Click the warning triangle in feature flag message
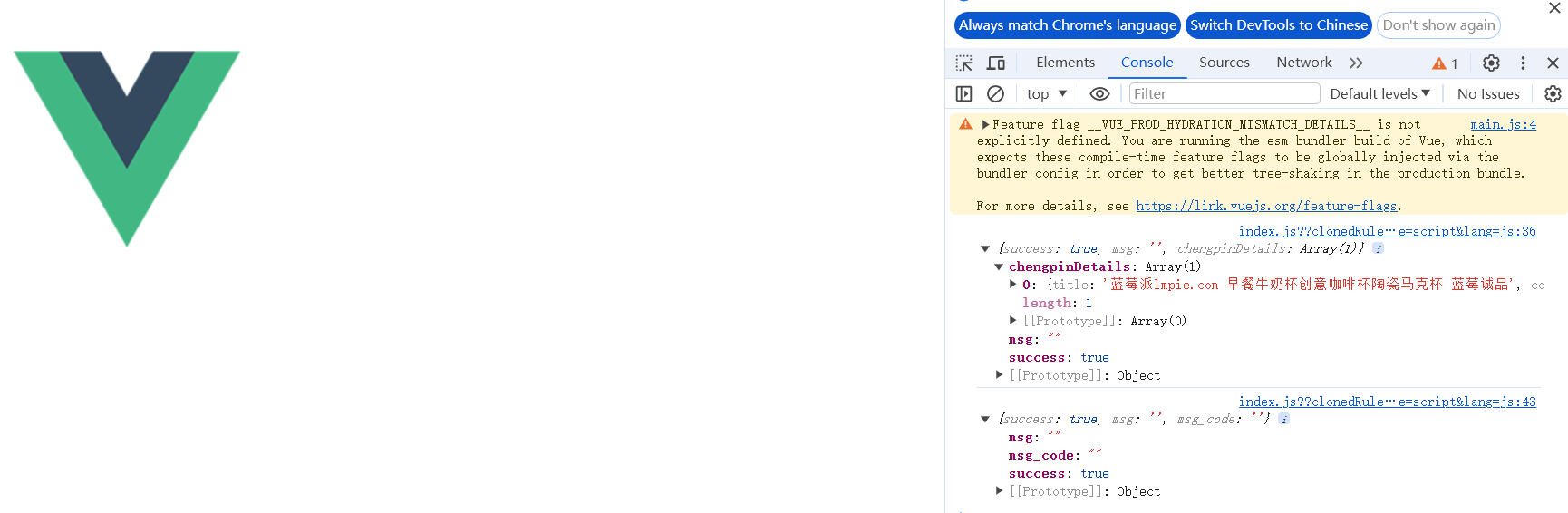The height and width of the screenshot is (513, 1568). 965,124
